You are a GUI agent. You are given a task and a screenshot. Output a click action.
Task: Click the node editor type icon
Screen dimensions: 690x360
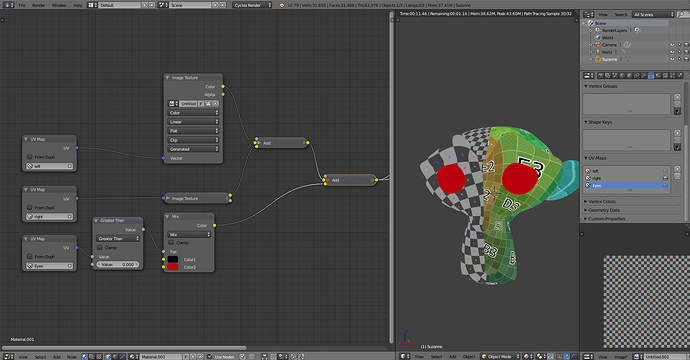click(7, 356)
